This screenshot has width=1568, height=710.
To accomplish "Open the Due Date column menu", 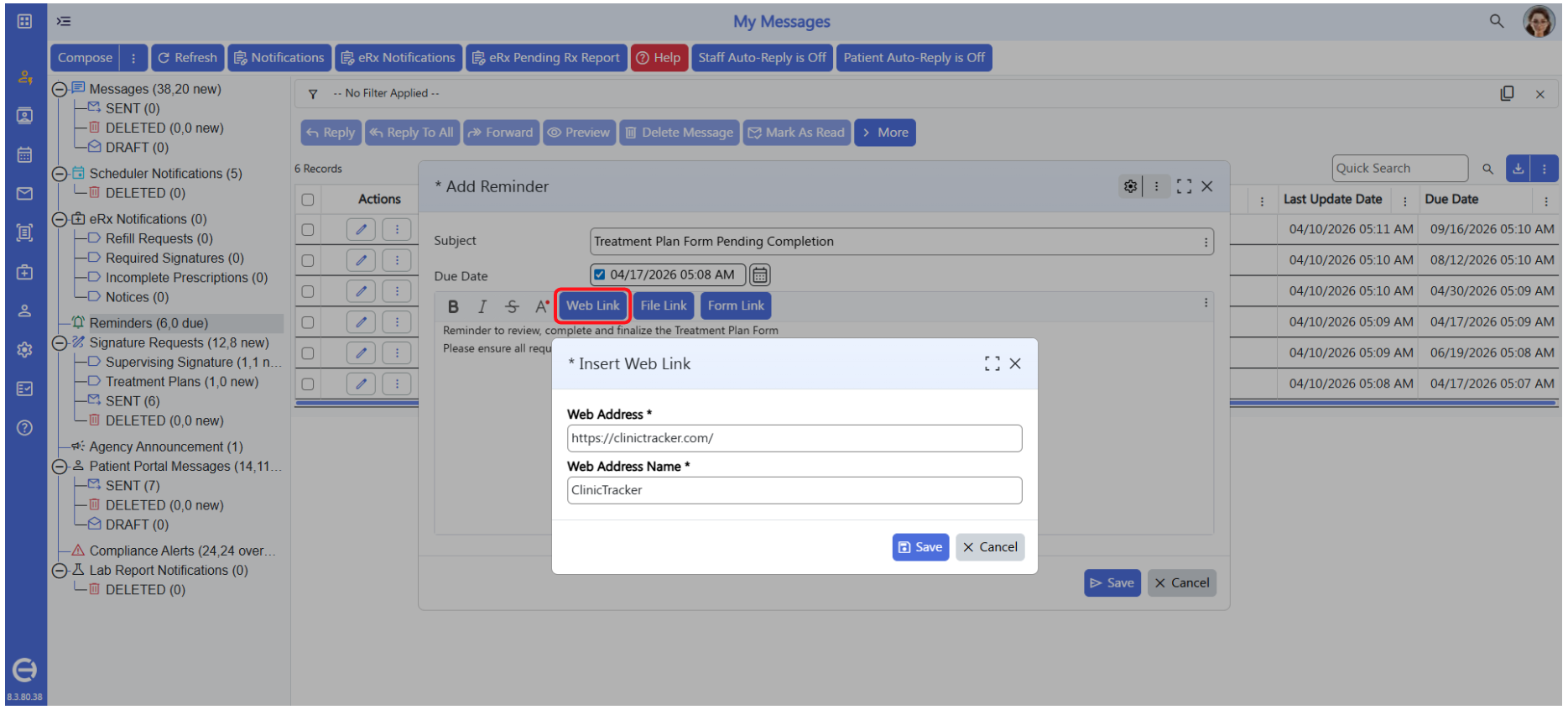I will (x=1545, y=201).
